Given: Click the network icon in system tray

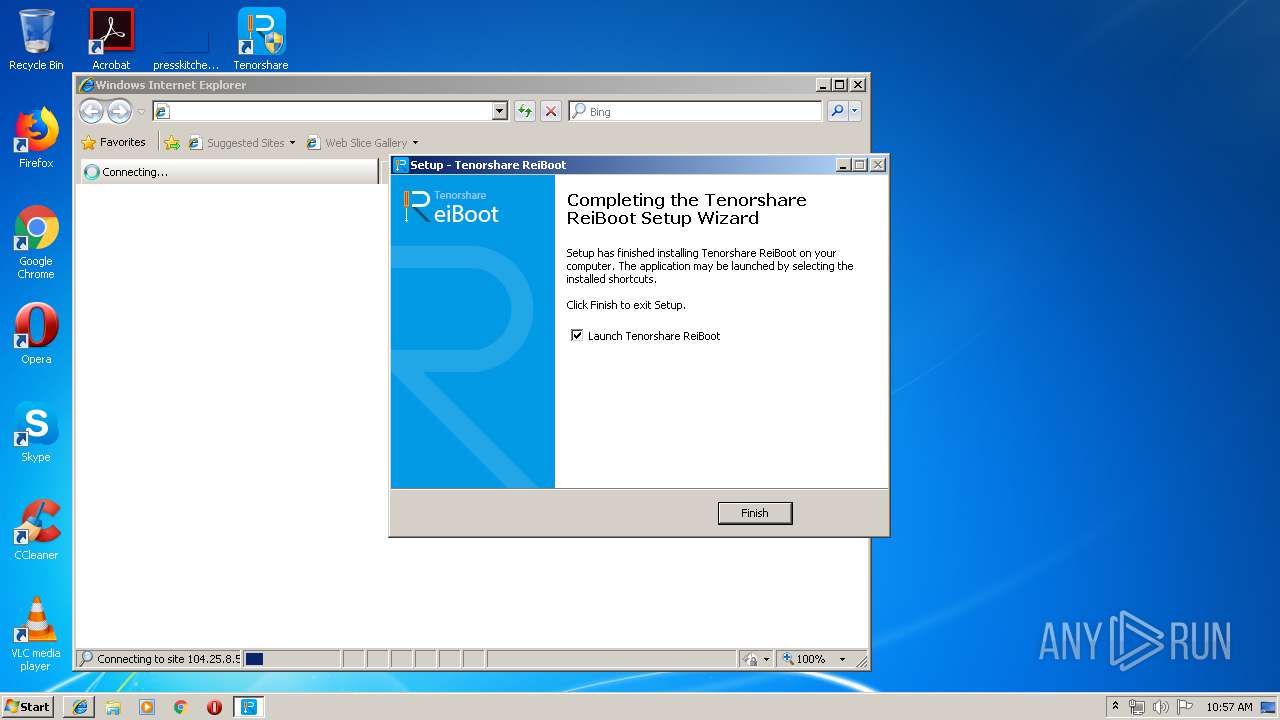Looking at the screenshot, I should [1137, 707].
